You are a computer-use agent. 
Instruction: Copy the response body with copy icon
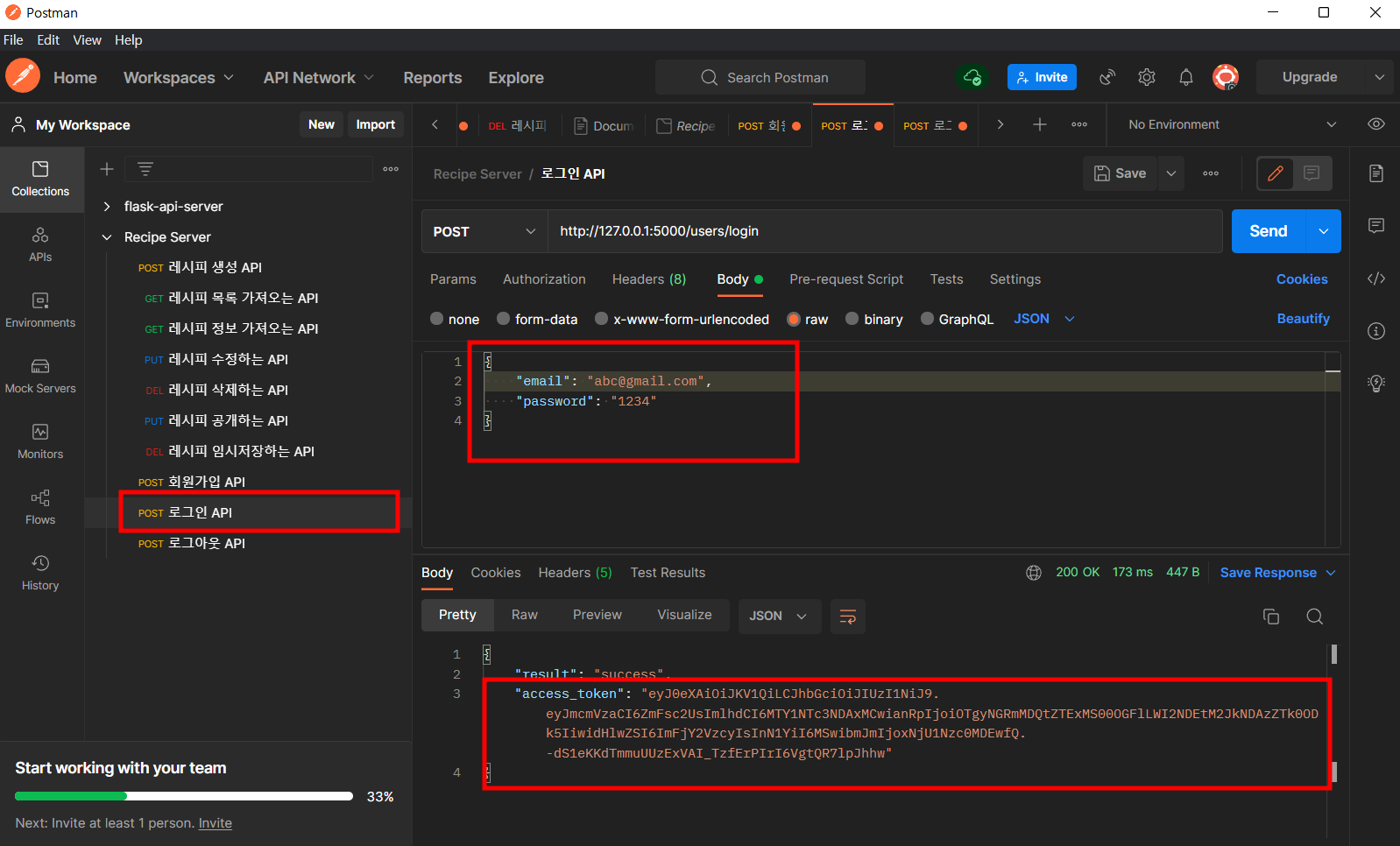[1271, 617]
